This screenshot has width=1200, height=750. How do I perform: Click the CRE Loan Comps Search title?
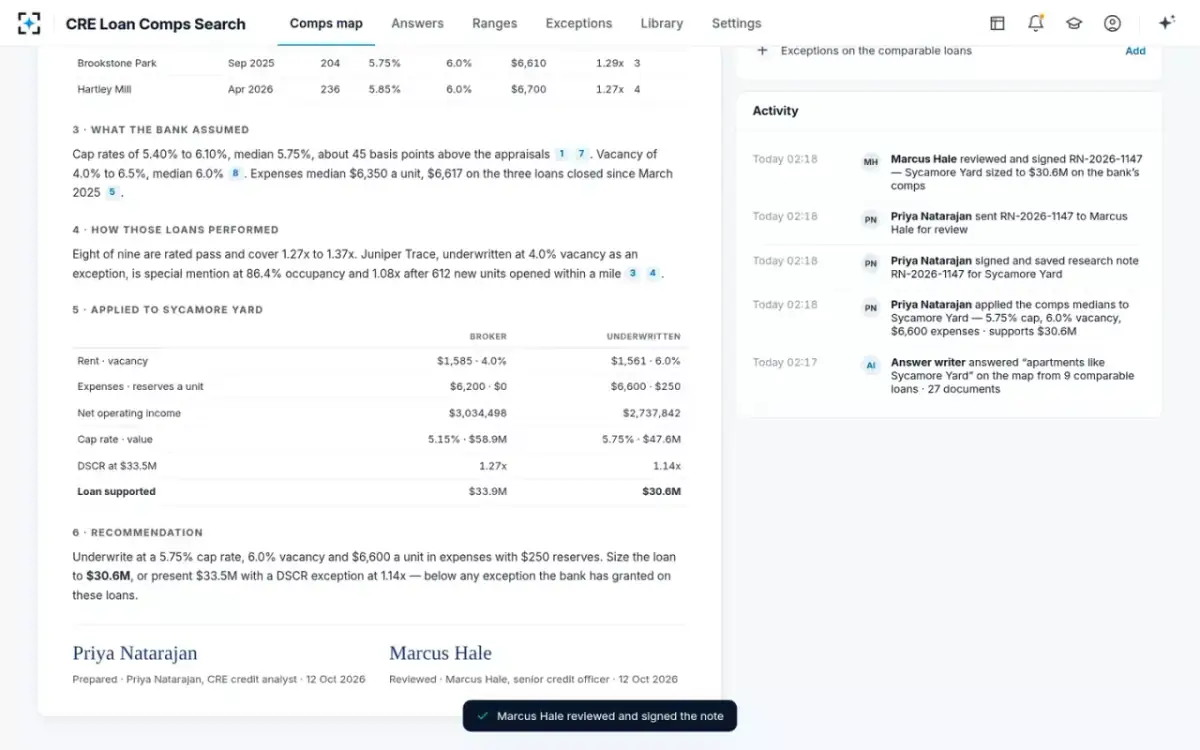click(x=155, y=24)
